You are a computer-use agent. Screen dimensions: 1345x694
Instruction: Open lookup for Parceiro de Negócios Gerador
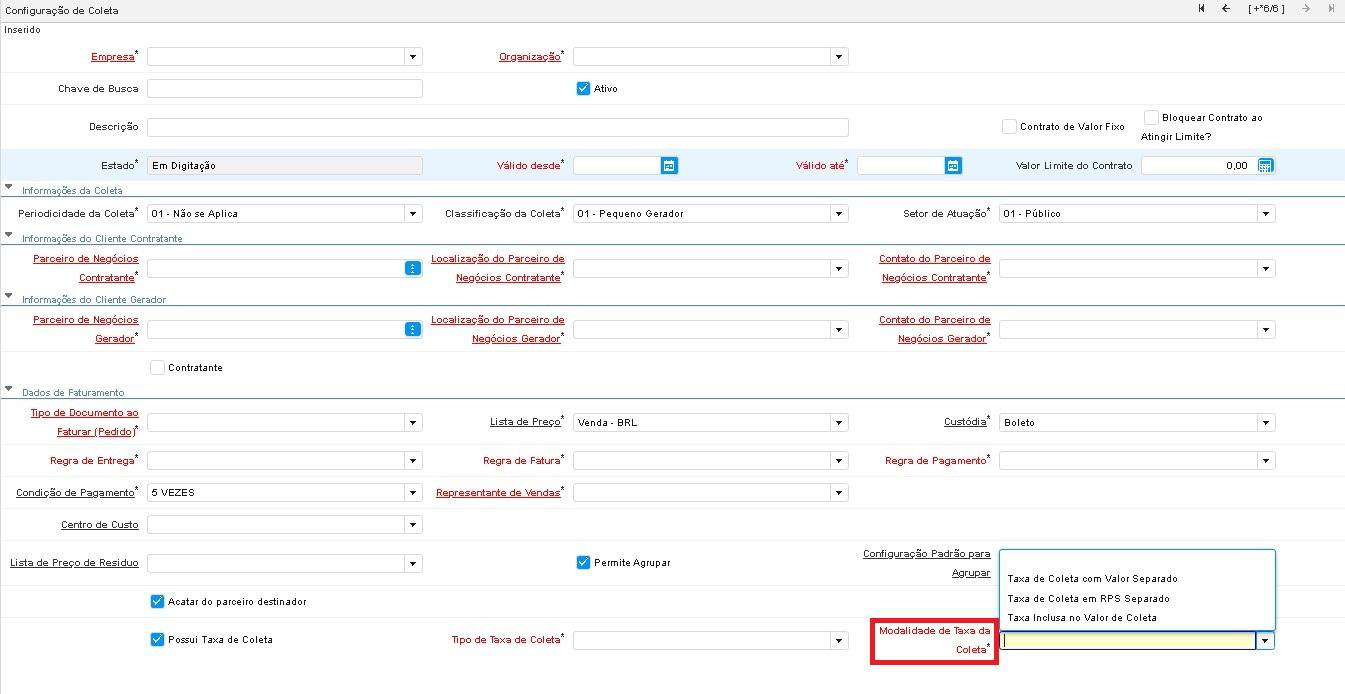click(412, 329)
